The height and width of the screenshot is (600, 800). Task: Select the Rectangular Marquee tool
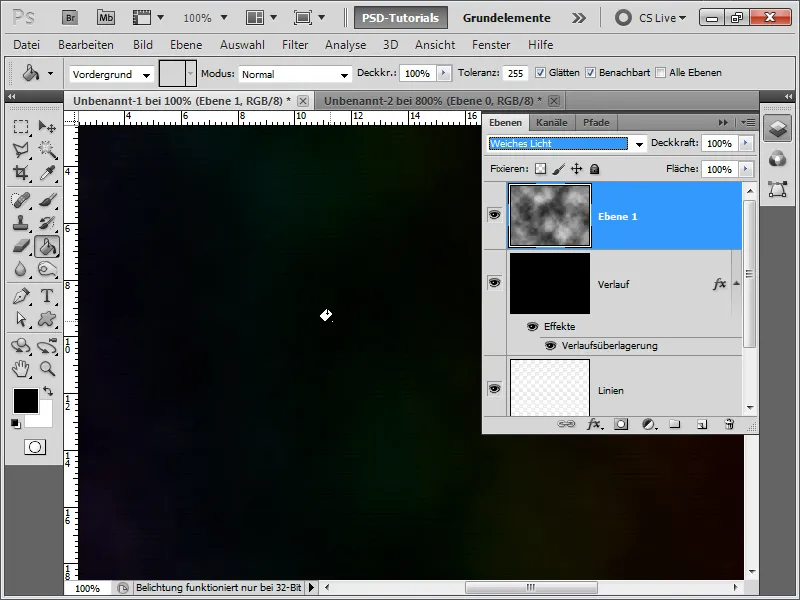pos(20,127)
